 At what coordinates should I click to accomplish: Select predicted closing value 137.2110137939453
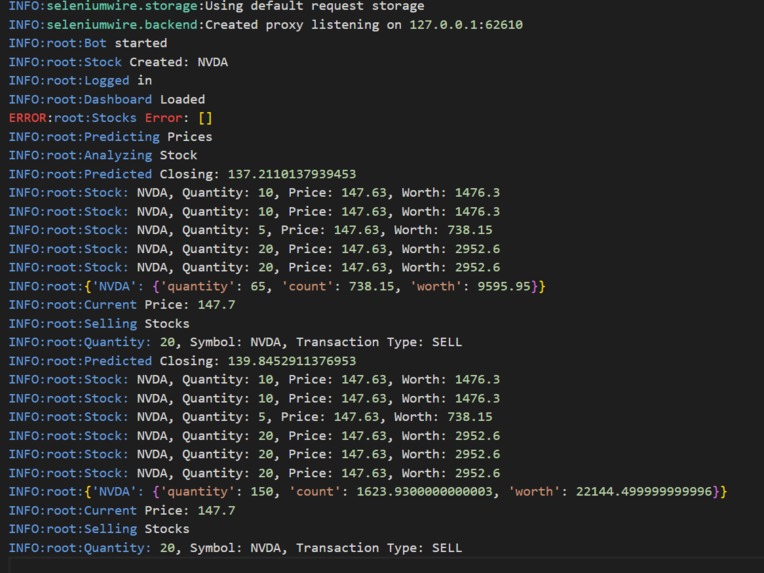pos(292,174)
